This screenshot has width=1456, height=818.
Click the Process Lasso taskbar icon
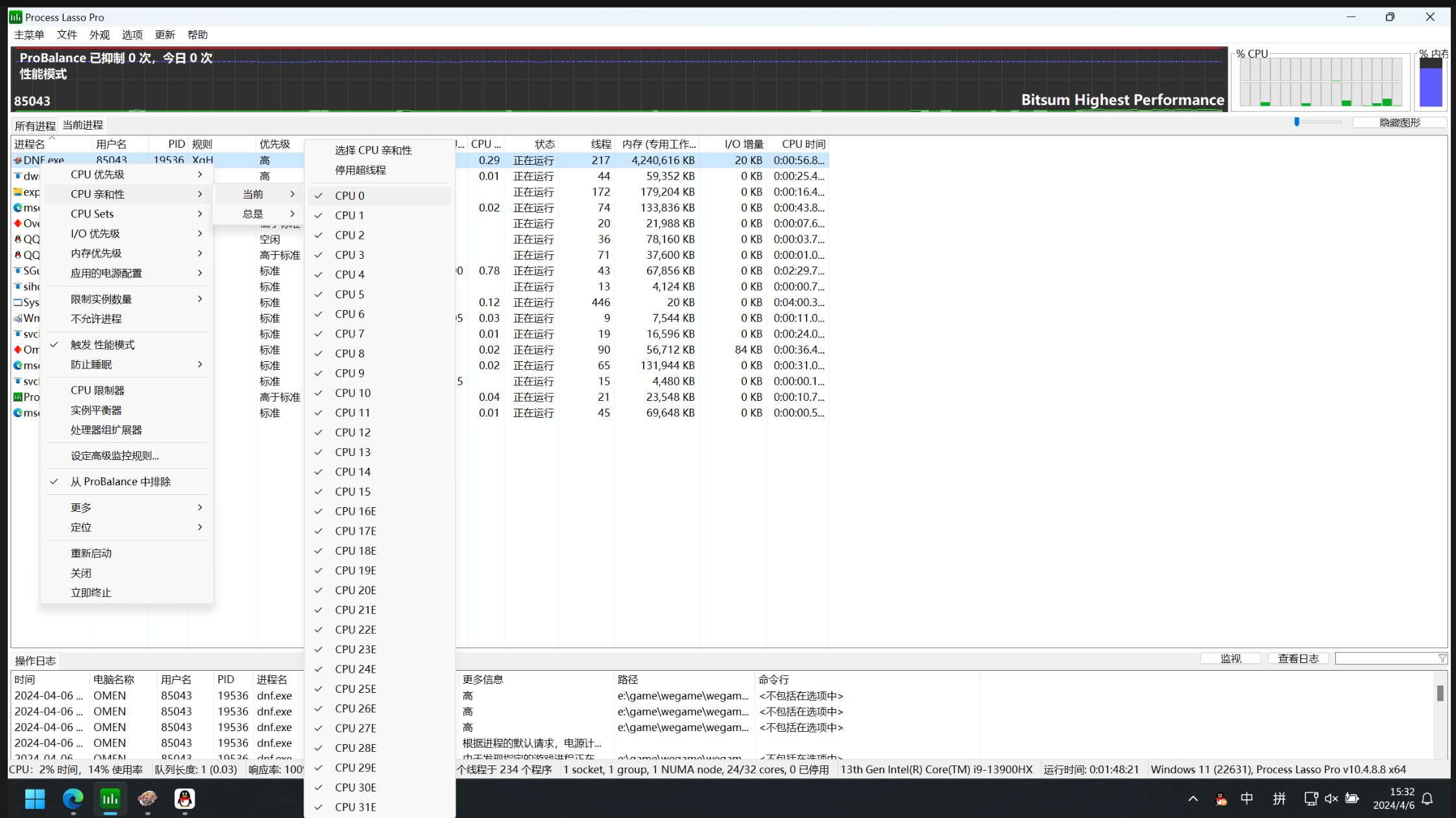pos(110,799)
